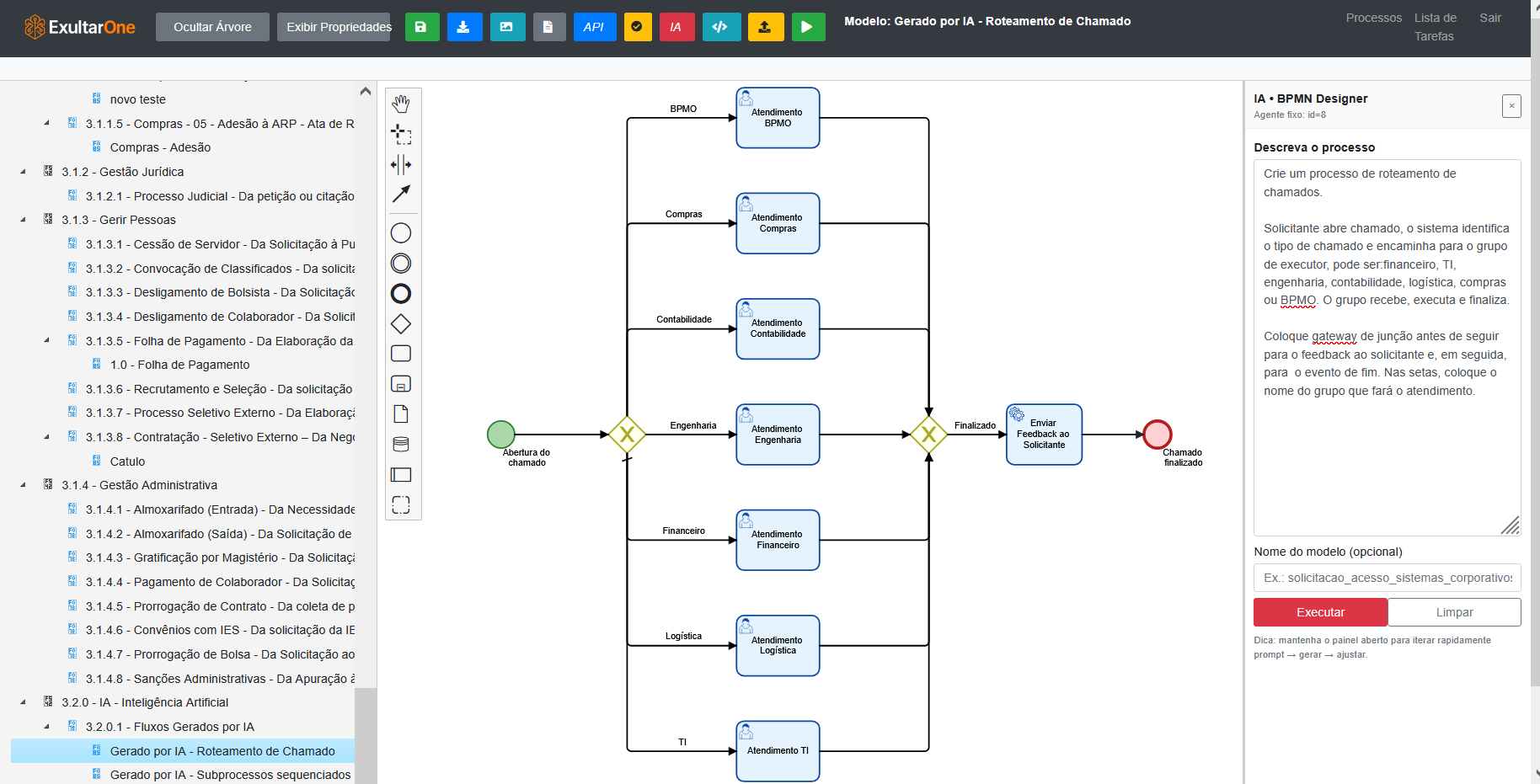Image resolution: width=1540 pixels, height=784 pixels.
Task: Click the Nome do modelo input field
Action: pyautogui.click(x=1387, y=578)
